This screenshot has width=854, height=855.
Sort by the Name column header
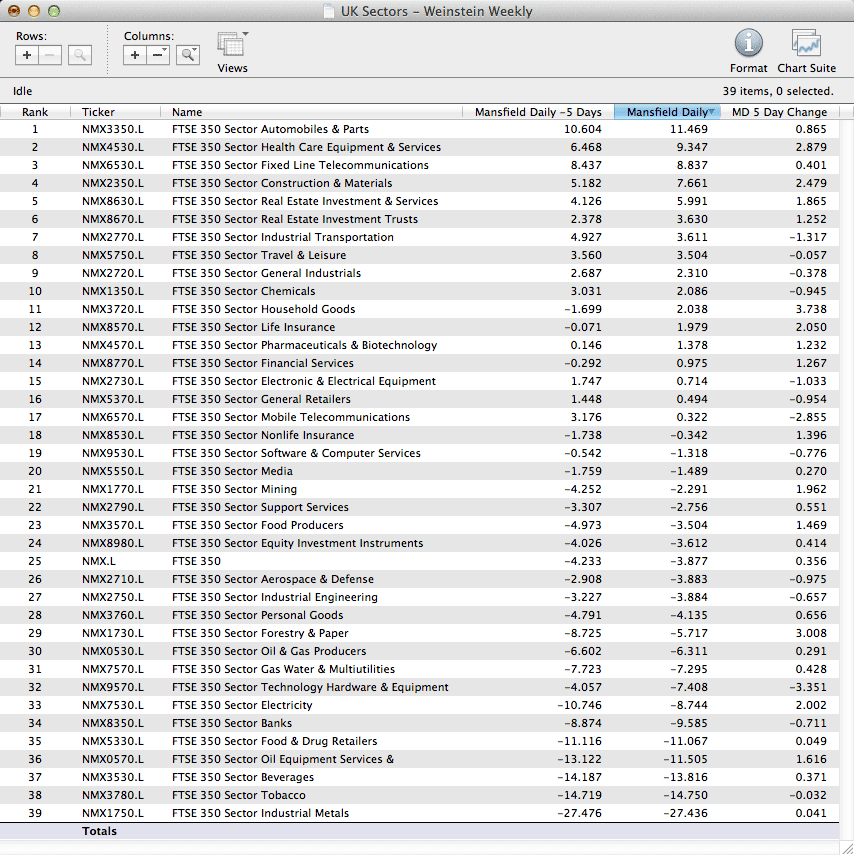[x=187, y=112]
